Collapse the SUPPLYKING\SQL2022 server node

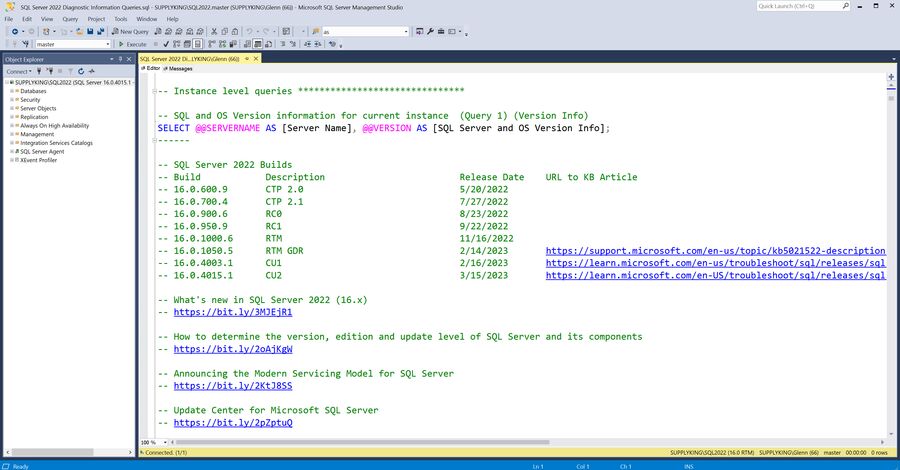(x=7, y=82)
